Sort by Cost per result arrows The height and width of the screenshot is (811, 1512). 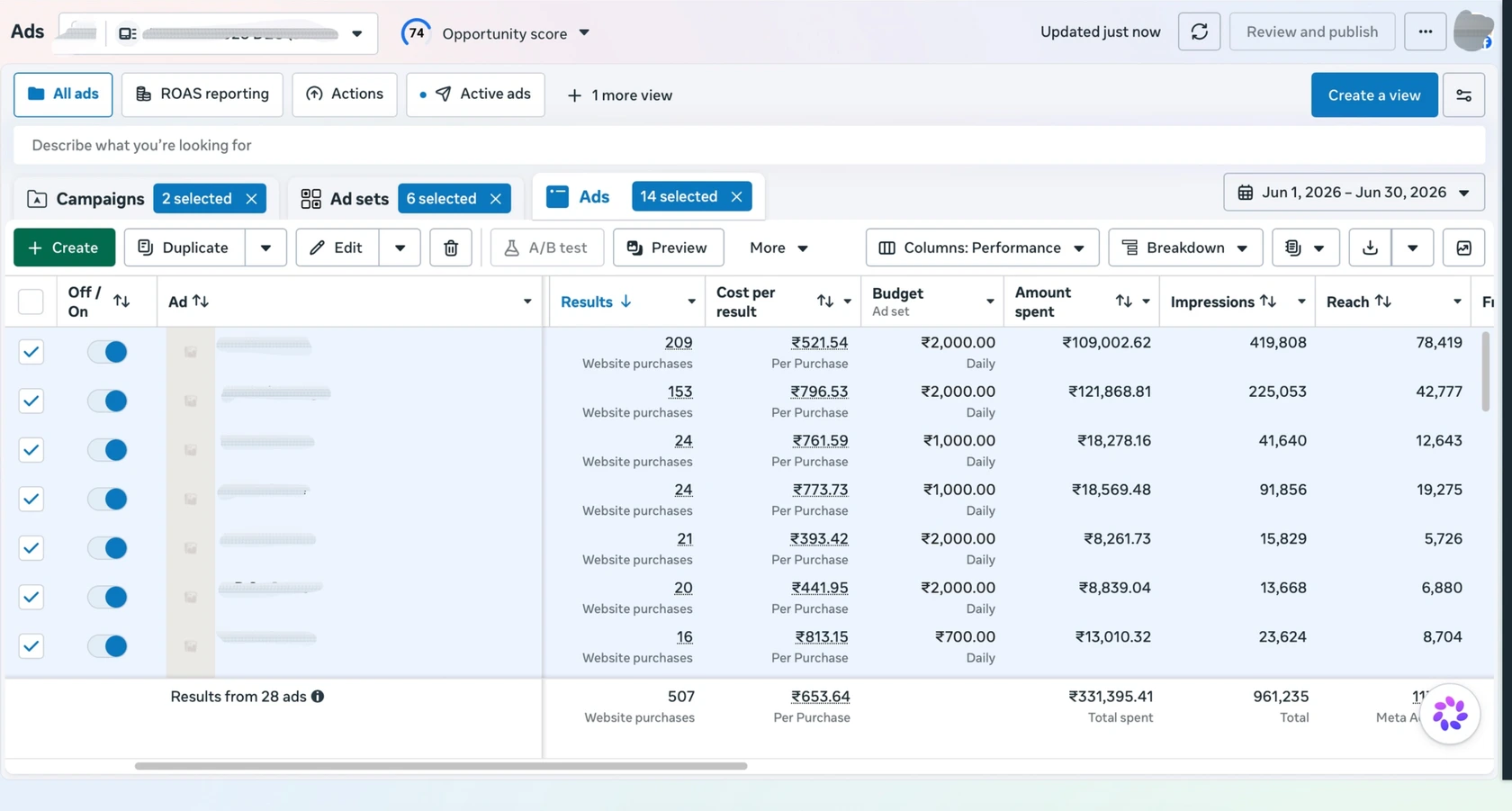tap(825, 302)
